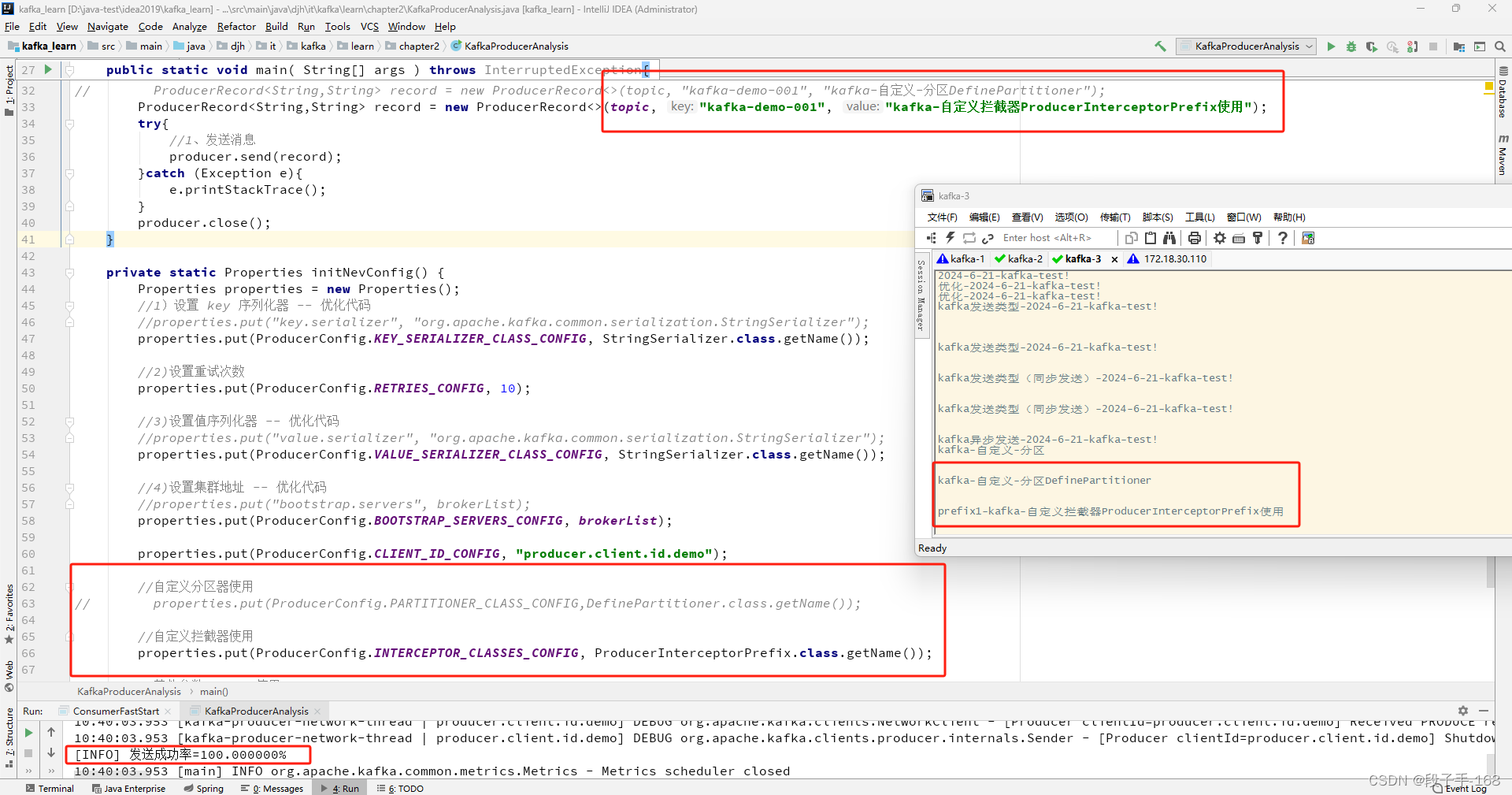Open KafkaProducerAnalysis run configuration dropdown
The width and height of the screenshot is (1512, 795).
pos(1246,46)
